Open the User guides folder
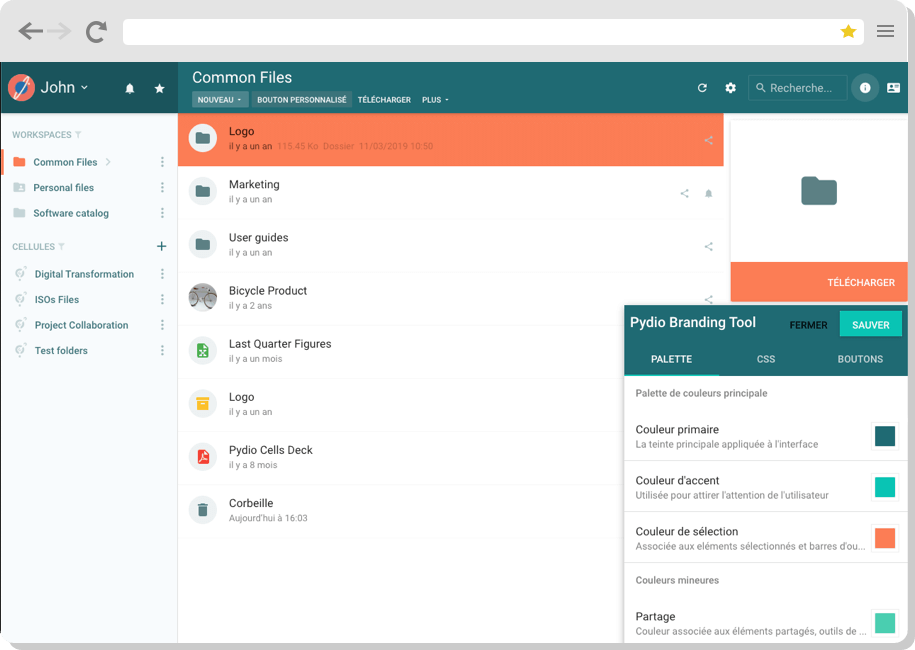Viewport: 915px width, 650px height. [x=450, y=245]
